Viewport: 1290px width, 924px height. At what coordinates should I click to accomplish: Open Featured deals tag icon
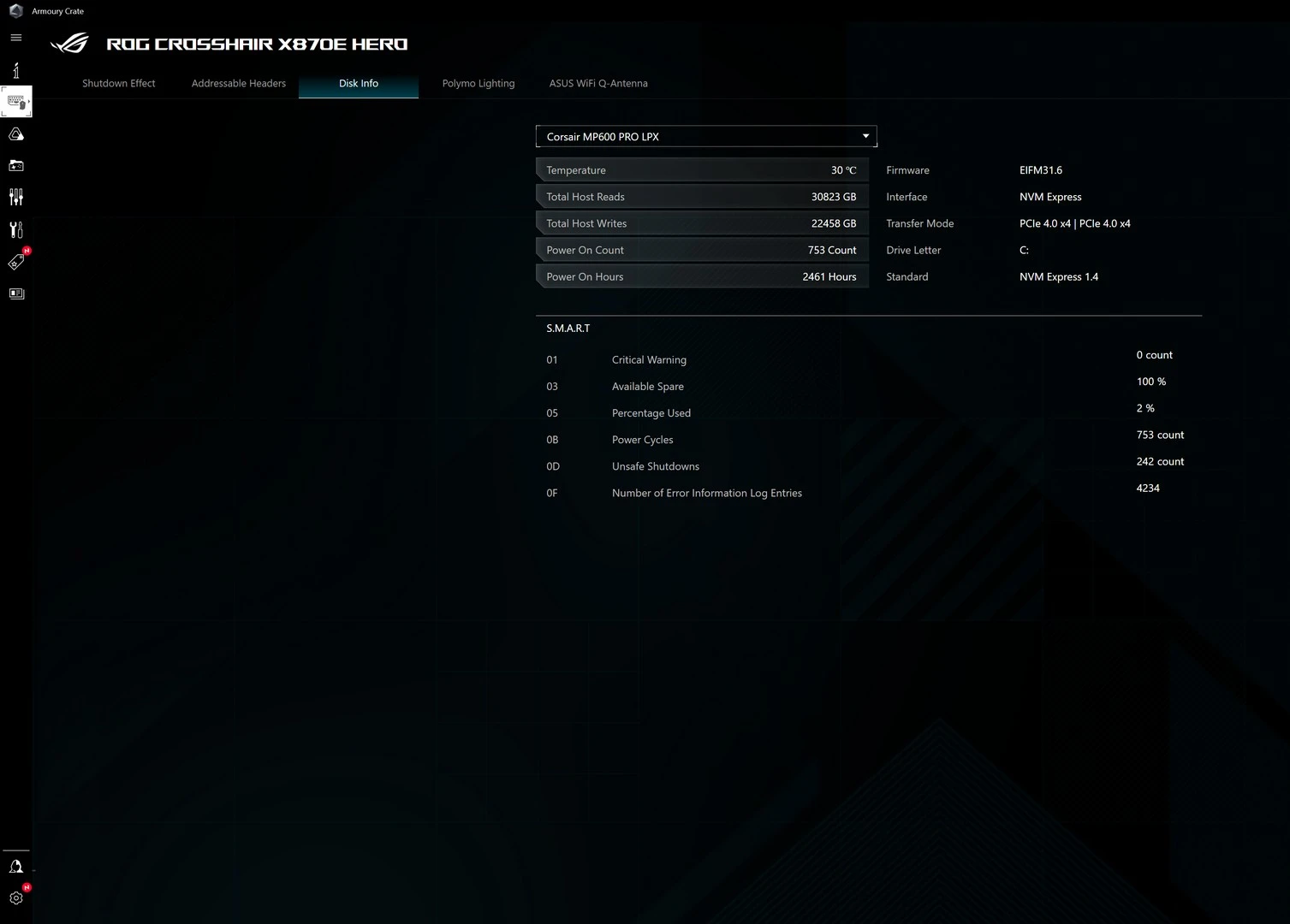tap(16, 262)
